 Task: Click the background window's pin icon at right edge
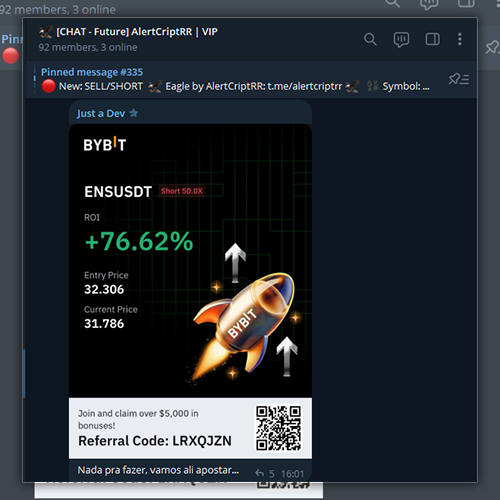click(x=492, y=47)
